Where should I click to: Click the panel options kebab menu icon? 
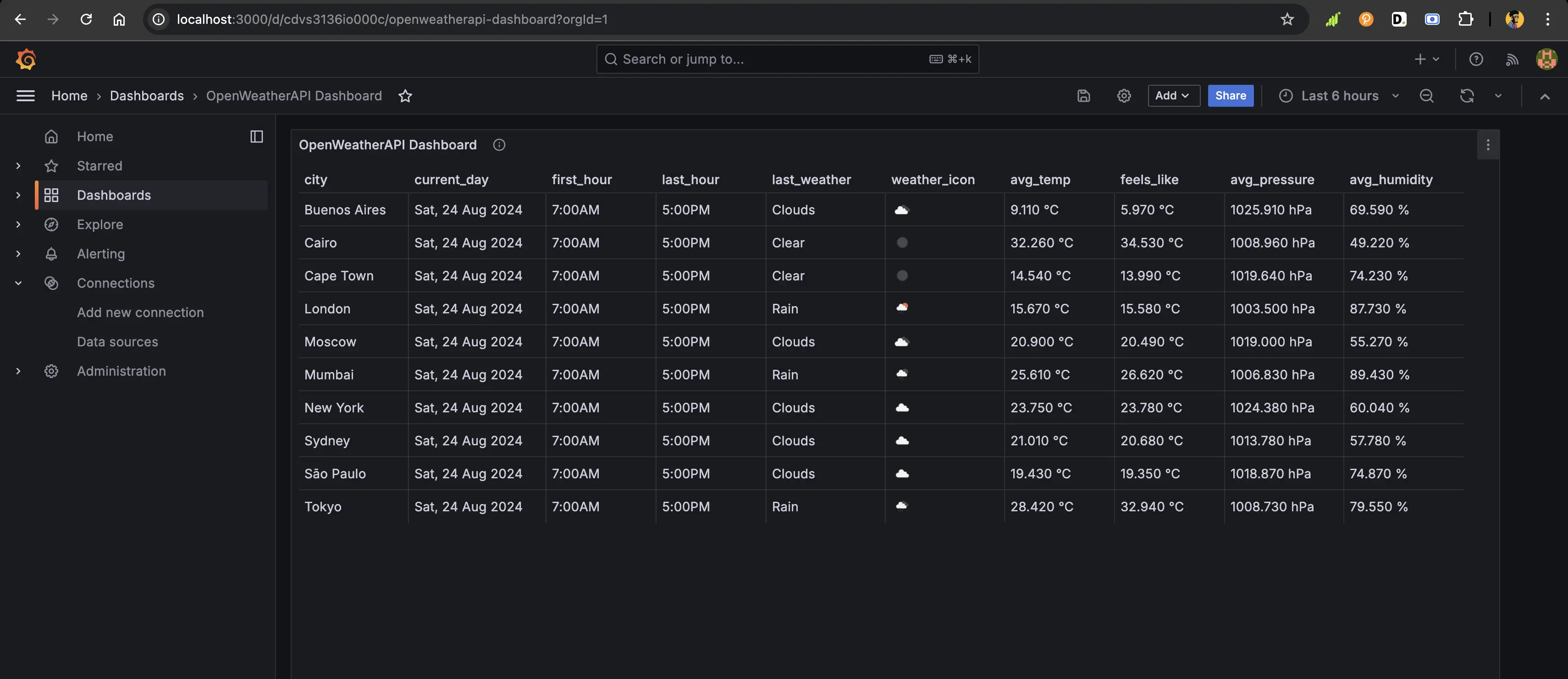[x=1489, y=145]
